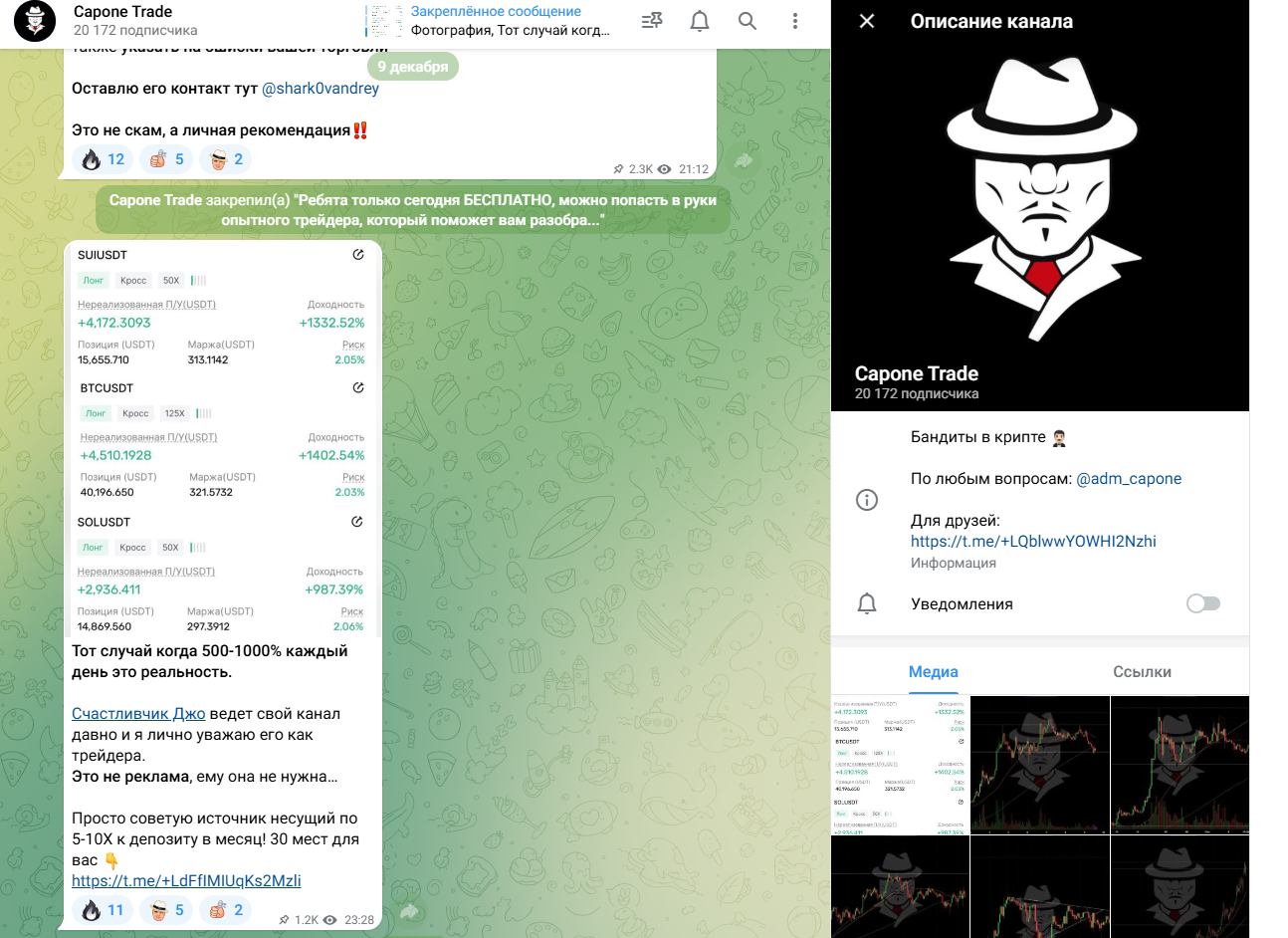Click the info icon in channel description
Viewport: 1288px width, 938px height.
tap(867, 500)
